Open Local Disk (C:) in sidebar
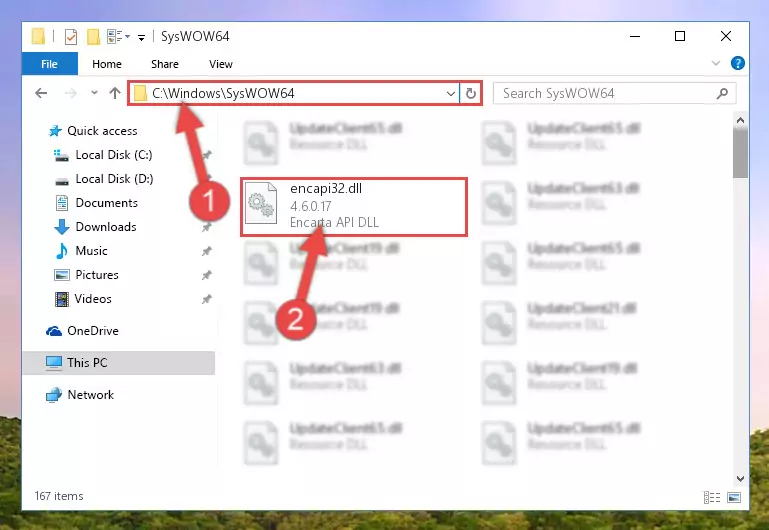The height and width of the screenshot is (530, 769). pos(114,155)
